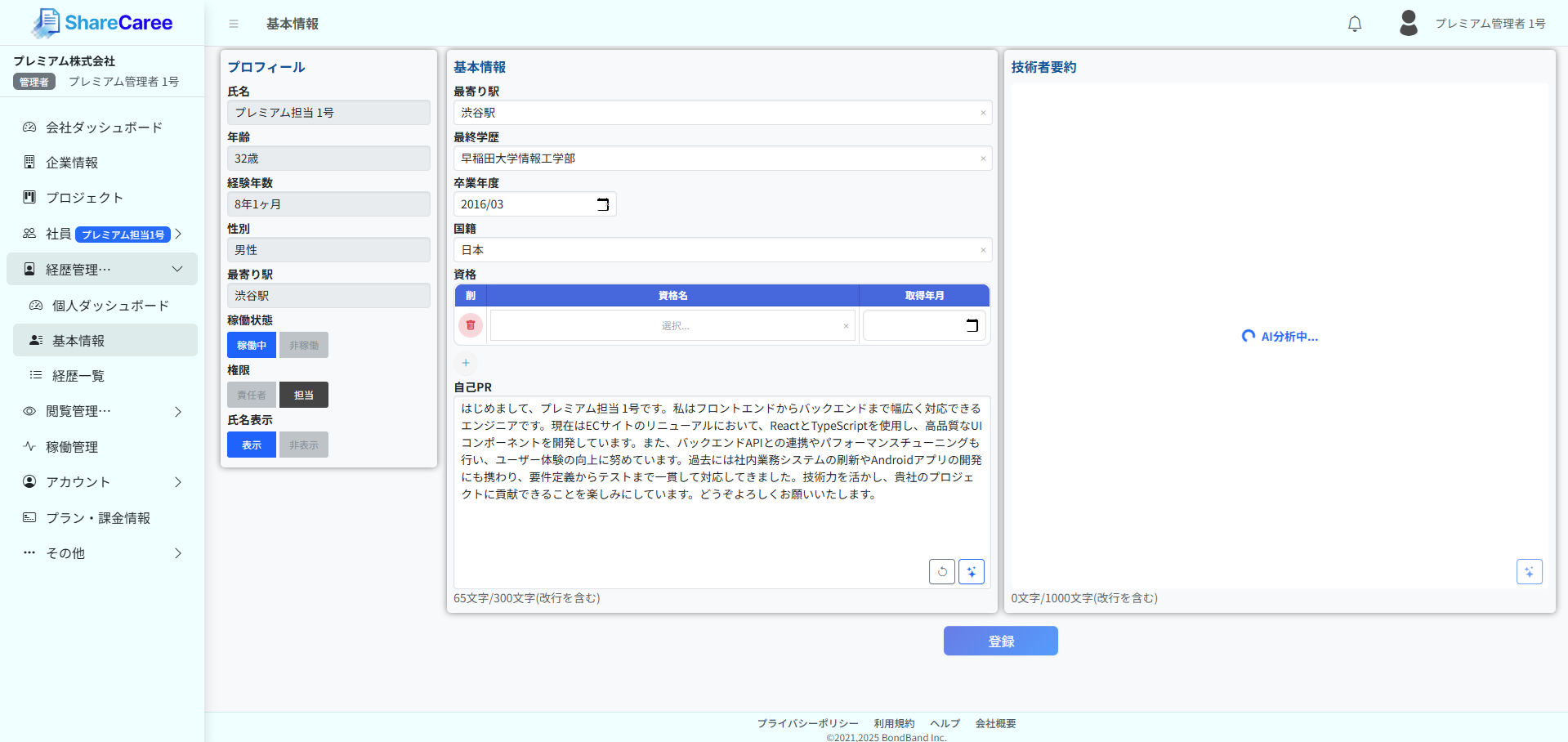1568x742 pixels.
Task: Generate 自己PR with AI sparkle icon
Action: tap(972, 571)
